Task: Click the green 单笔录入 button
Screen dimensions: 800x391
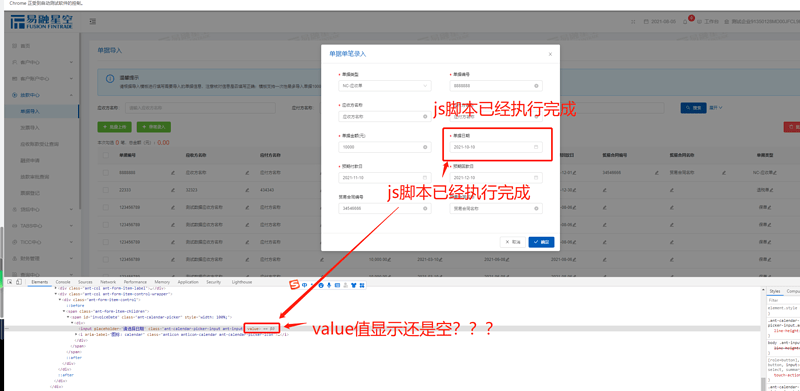Action: tap(154, 127)
